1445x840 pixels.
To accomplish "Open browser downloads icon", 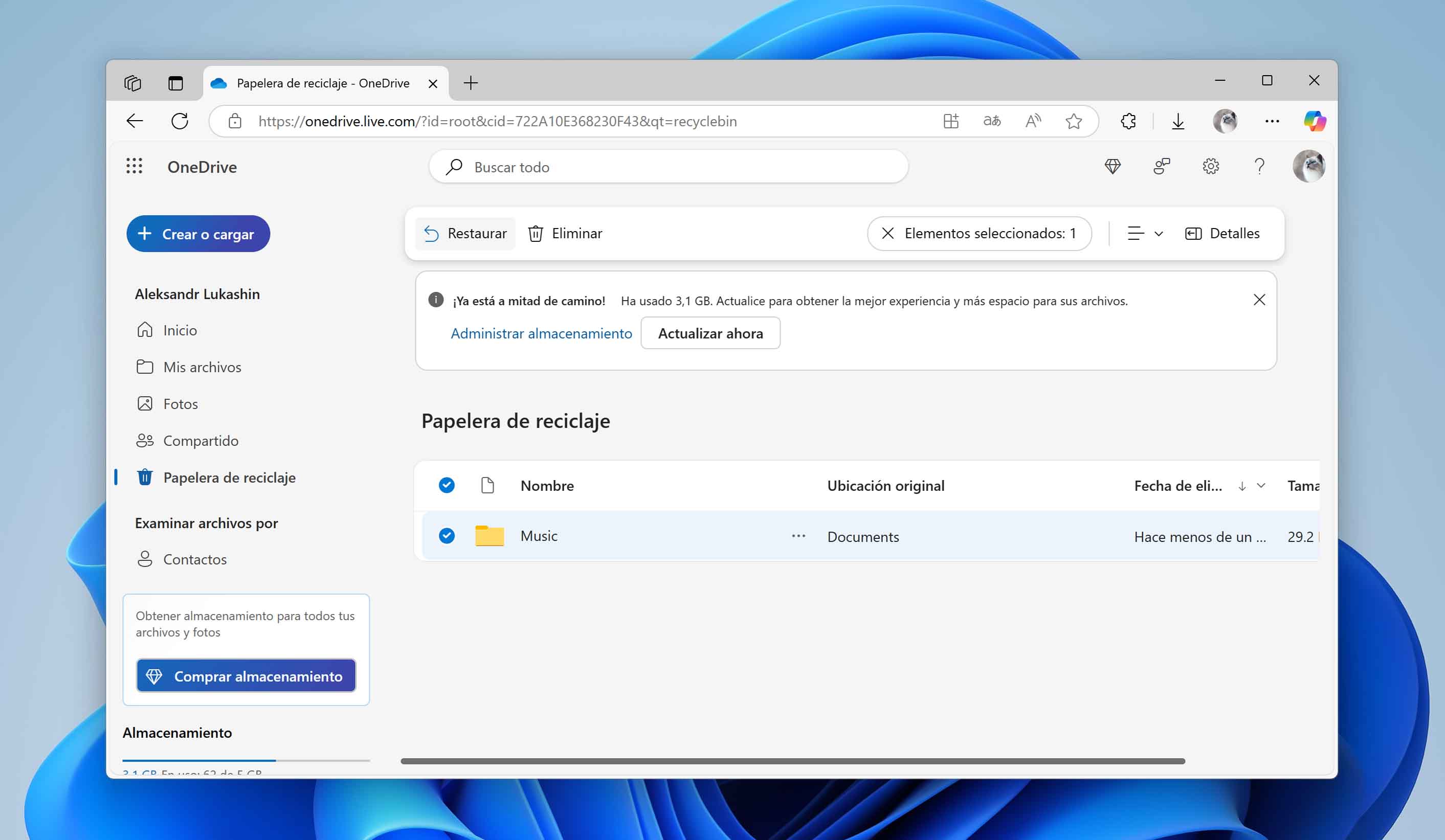I will click(1178, 121).
